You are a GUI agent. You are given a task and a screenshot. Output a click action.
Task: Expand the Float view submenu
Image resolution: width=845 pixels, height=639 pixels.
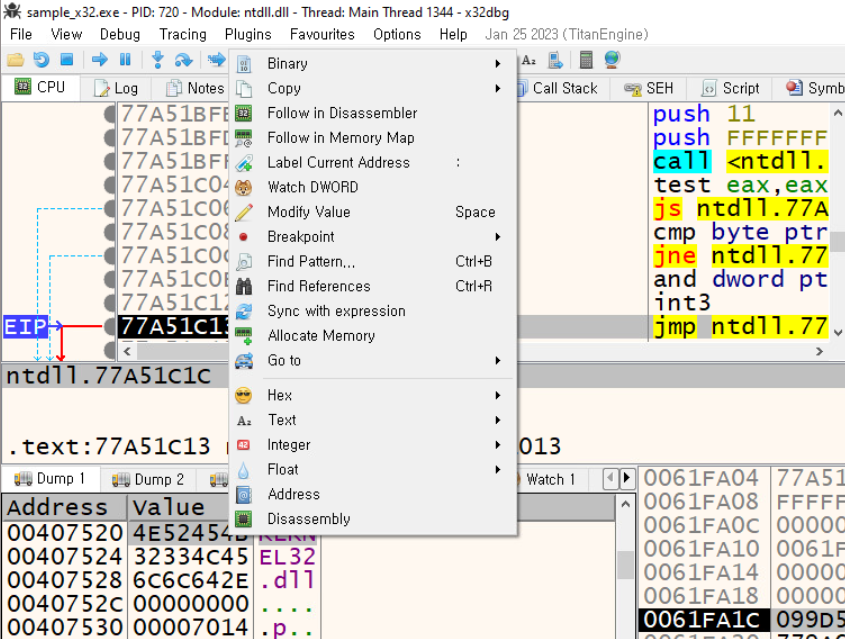pyautogui.click(x=375, y=470)
